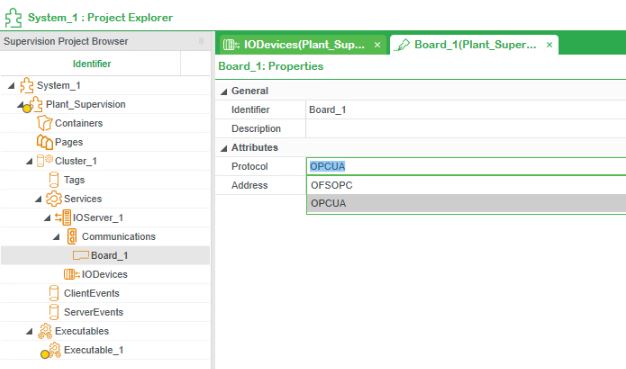Select Containers in the project tree

click(x=79, y=123)
